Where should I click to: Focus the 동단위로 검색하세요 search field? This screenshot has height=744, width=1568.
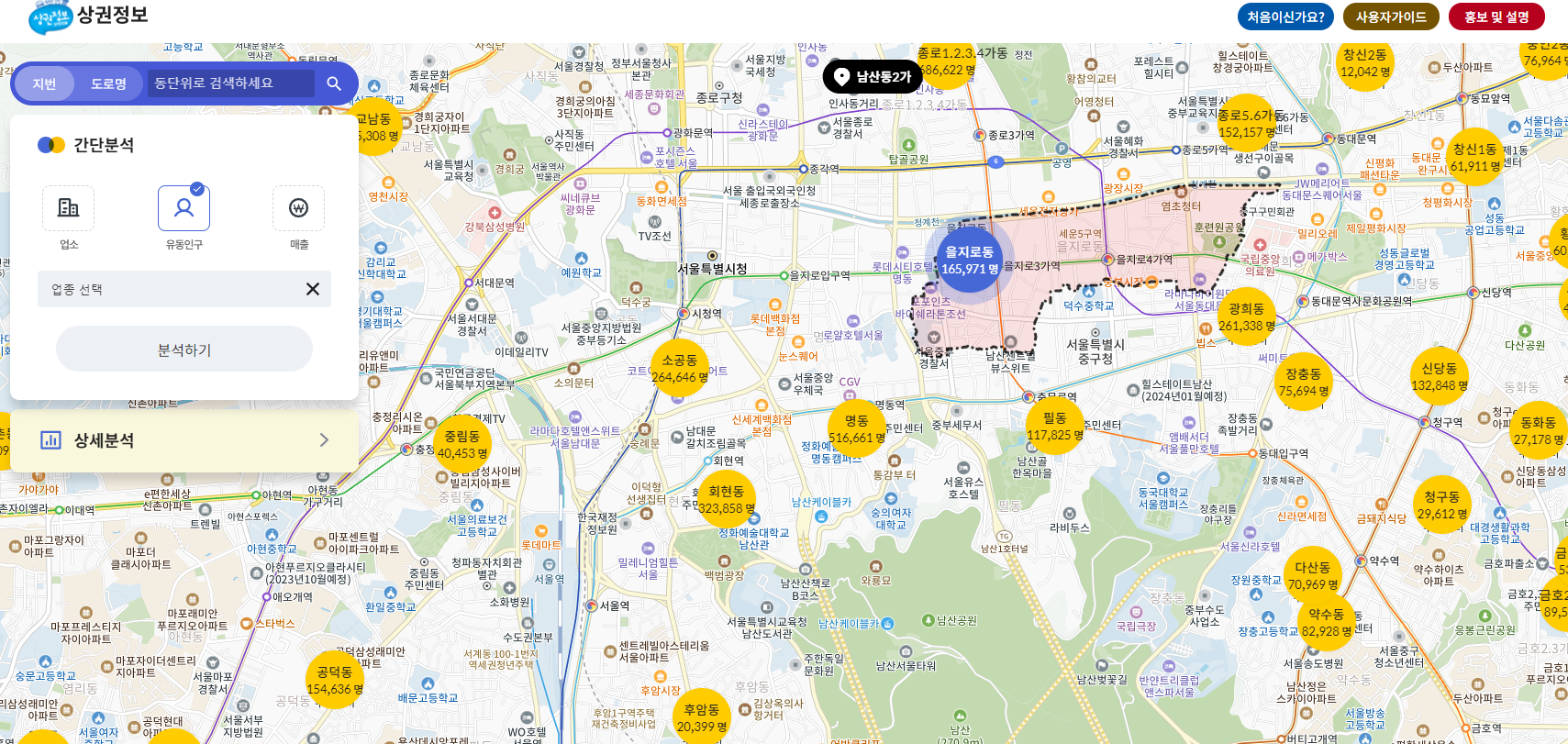pos(231,83)
